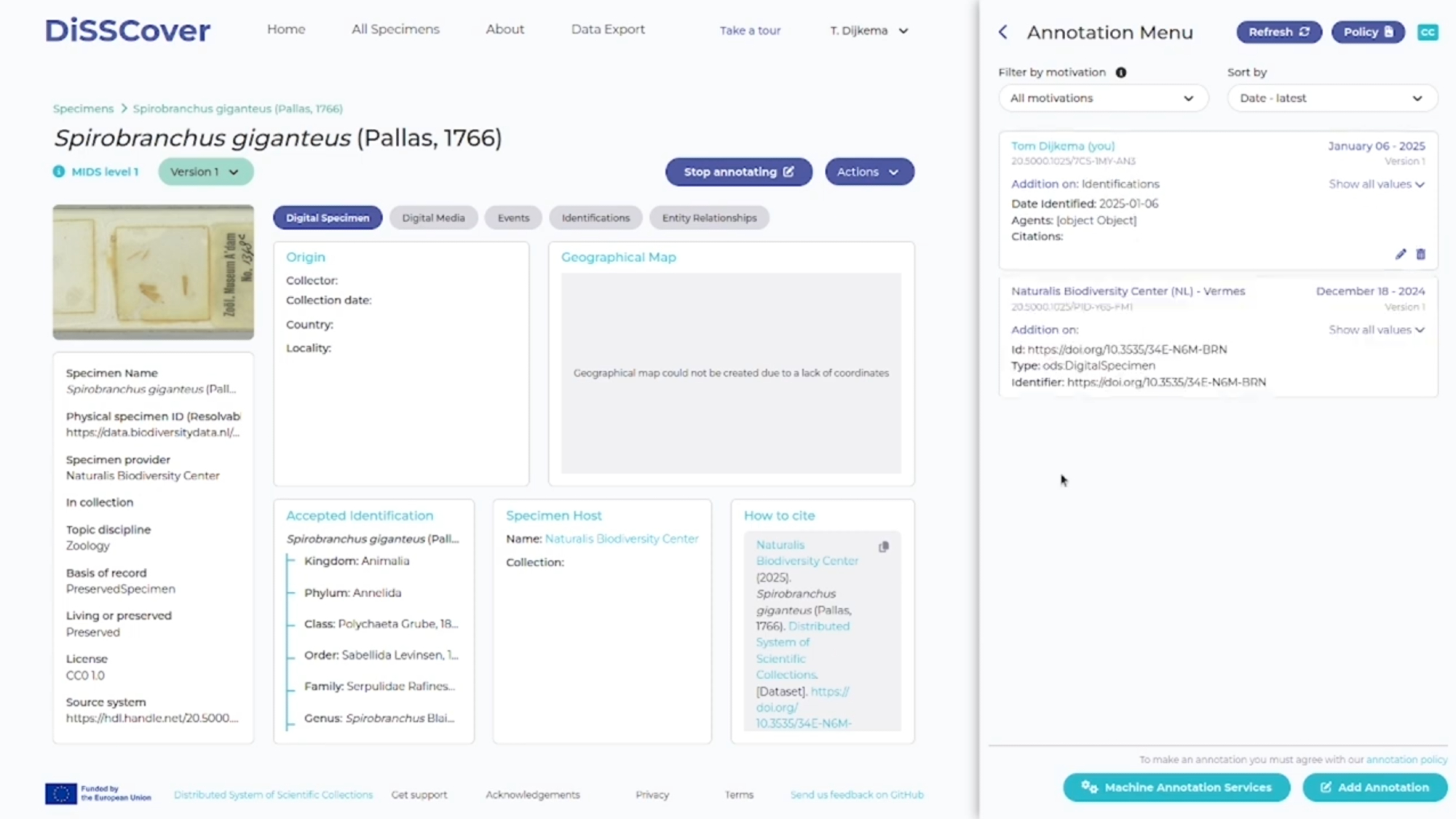This screenshot has width=1456, height=819.
Task: Click the pencil edit icon on annotation
Action: pyautogui.click(x=1400, y=254)
